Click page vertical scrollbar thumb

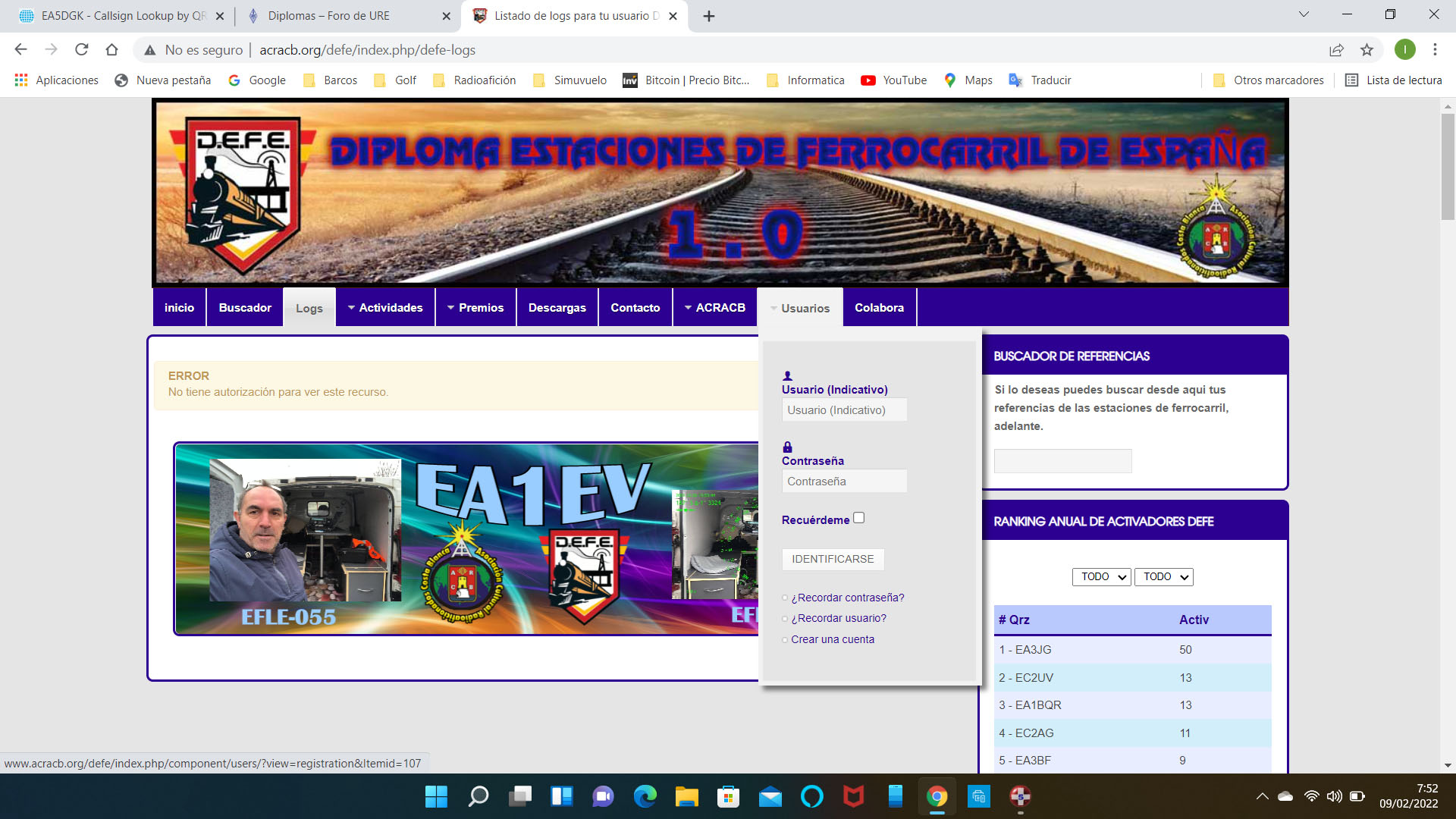(x=1448, y=167)
